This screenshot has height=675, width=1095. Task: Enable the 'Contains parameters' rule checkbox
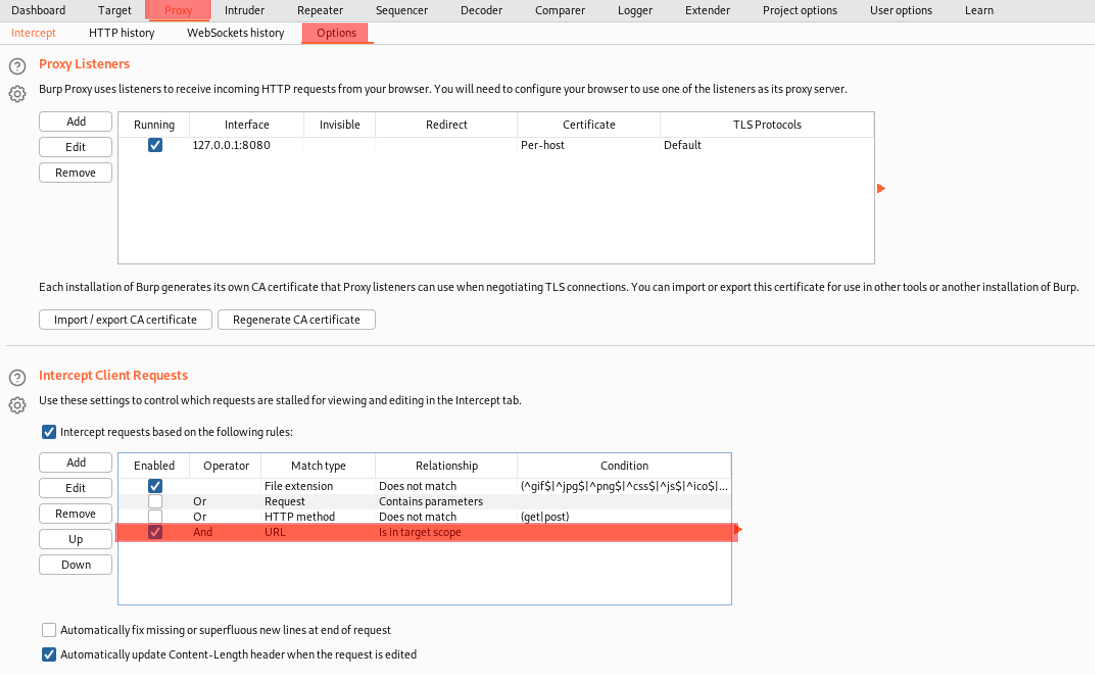pyautogui.click(x=155, y=501)
